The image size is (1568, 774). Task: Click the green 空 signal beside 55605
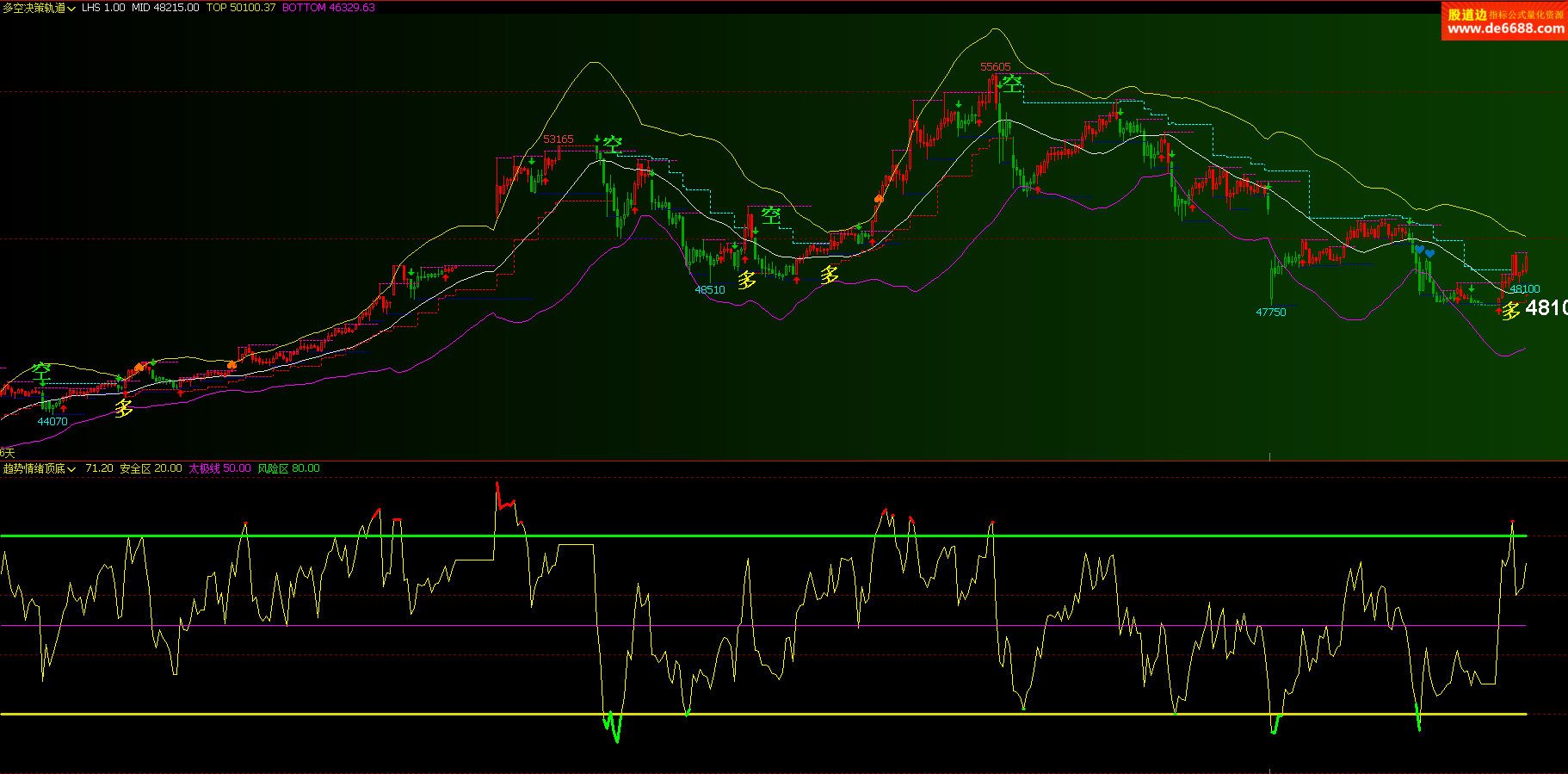pyautogui.click(x=1012, y=84)
